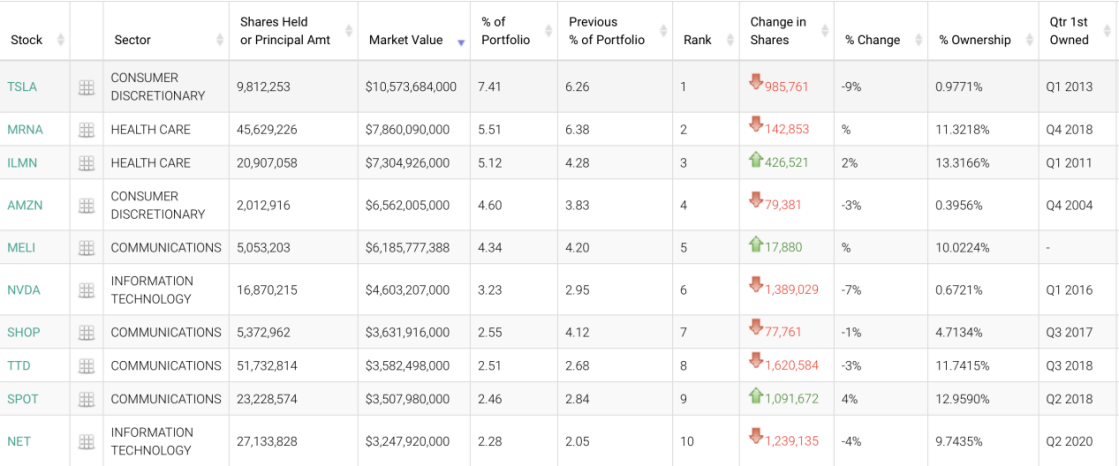The image size is (1119, 466).
Task: Sort by the Stock column header
Action: point(27,40)
